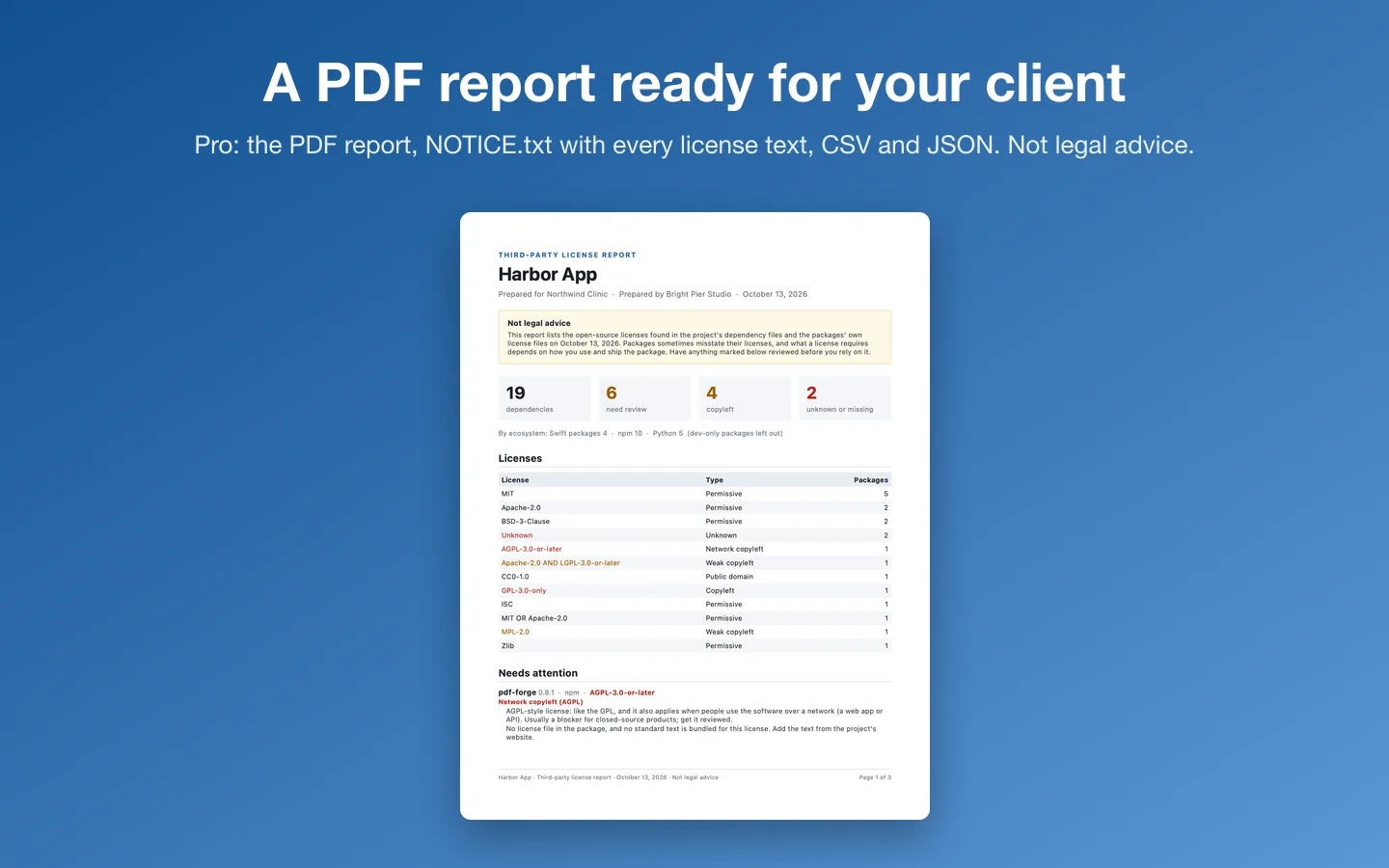
Task: Click the "A PDF report ready for your client" headline
Action: 694,83
